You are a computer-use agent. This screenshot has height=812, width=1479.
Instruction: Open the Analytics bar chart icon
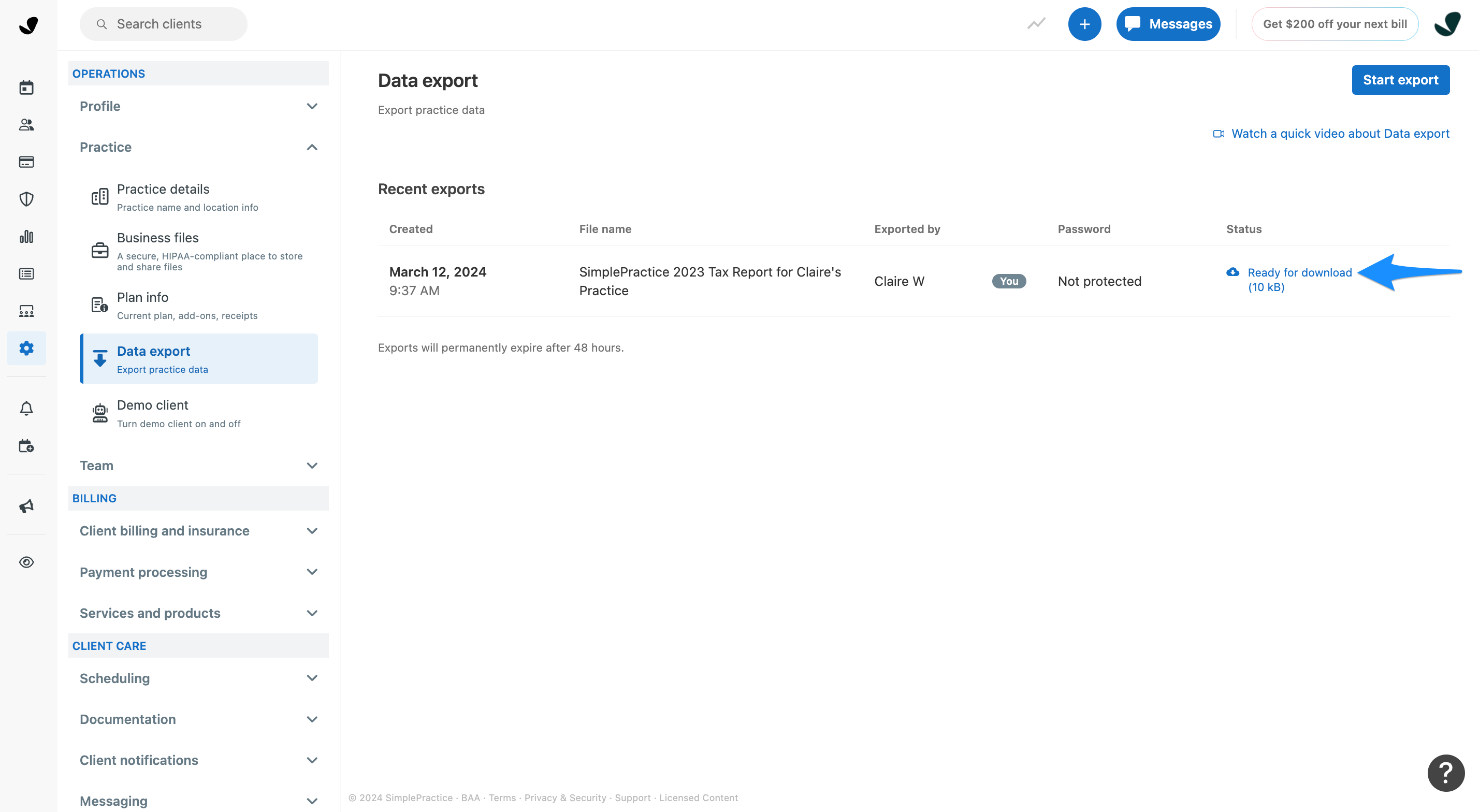click(26, 237)
